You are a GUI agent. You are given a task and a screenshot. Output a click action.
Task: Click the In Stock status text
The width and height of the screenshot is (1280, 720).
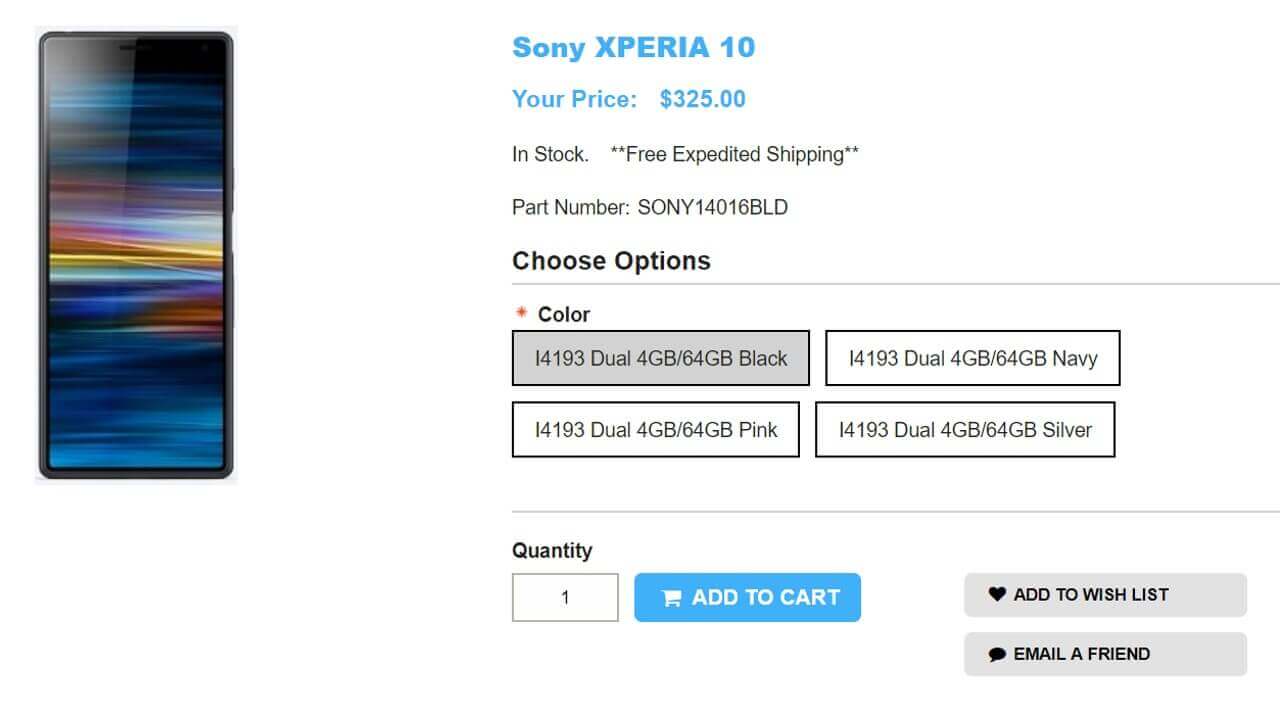tap(550, 154)
